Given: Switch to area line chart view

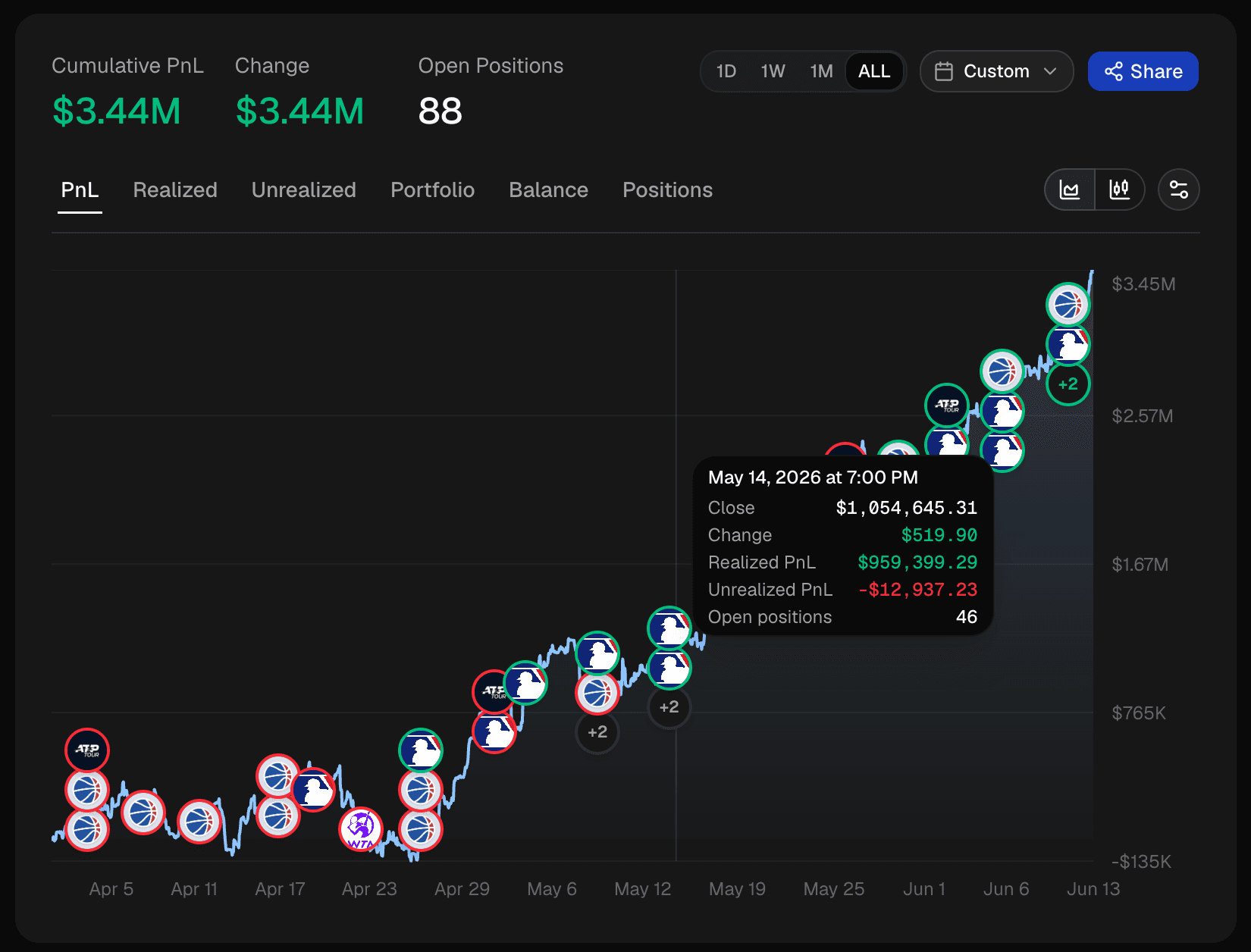Looking at the screenshot, I should (x=1070, y=189).
